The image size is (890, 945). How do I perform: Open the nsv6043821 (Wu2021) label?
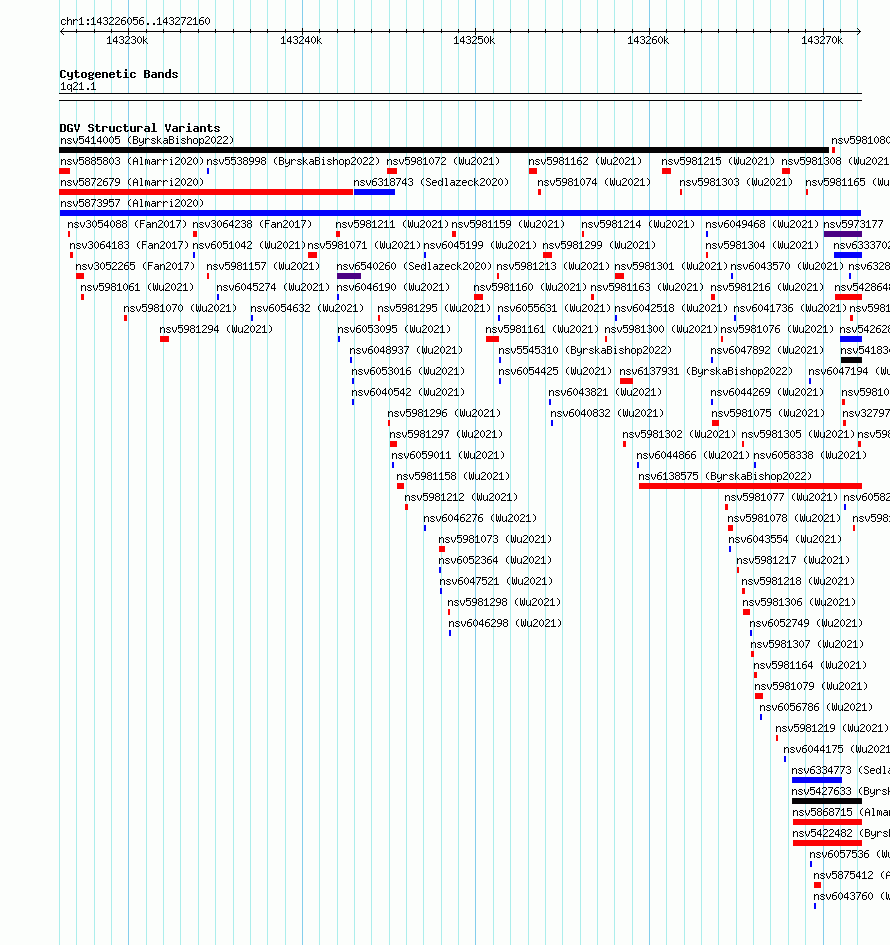[x=605, y=392]
